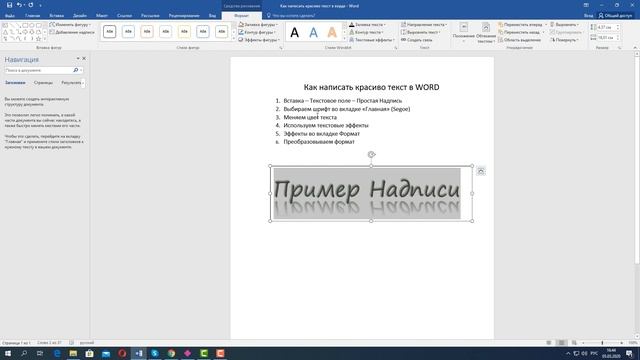The image size is (640, 360).
Task: Click the title 'Как написать красиво текст в WORD'
Action: coord(371,87)
